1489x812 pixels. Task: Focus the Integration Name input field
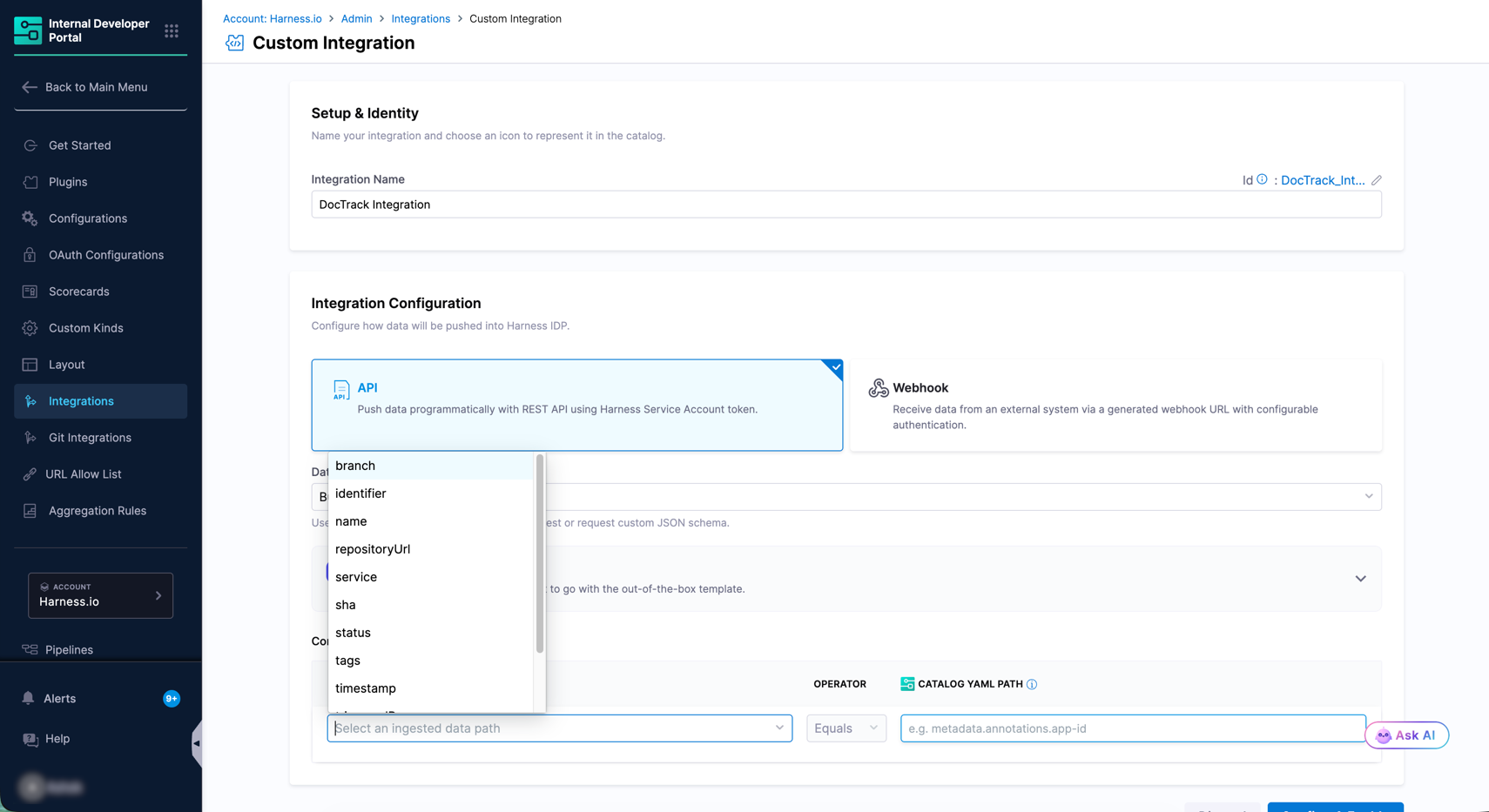pyautogui.click(x=846, y=205)
